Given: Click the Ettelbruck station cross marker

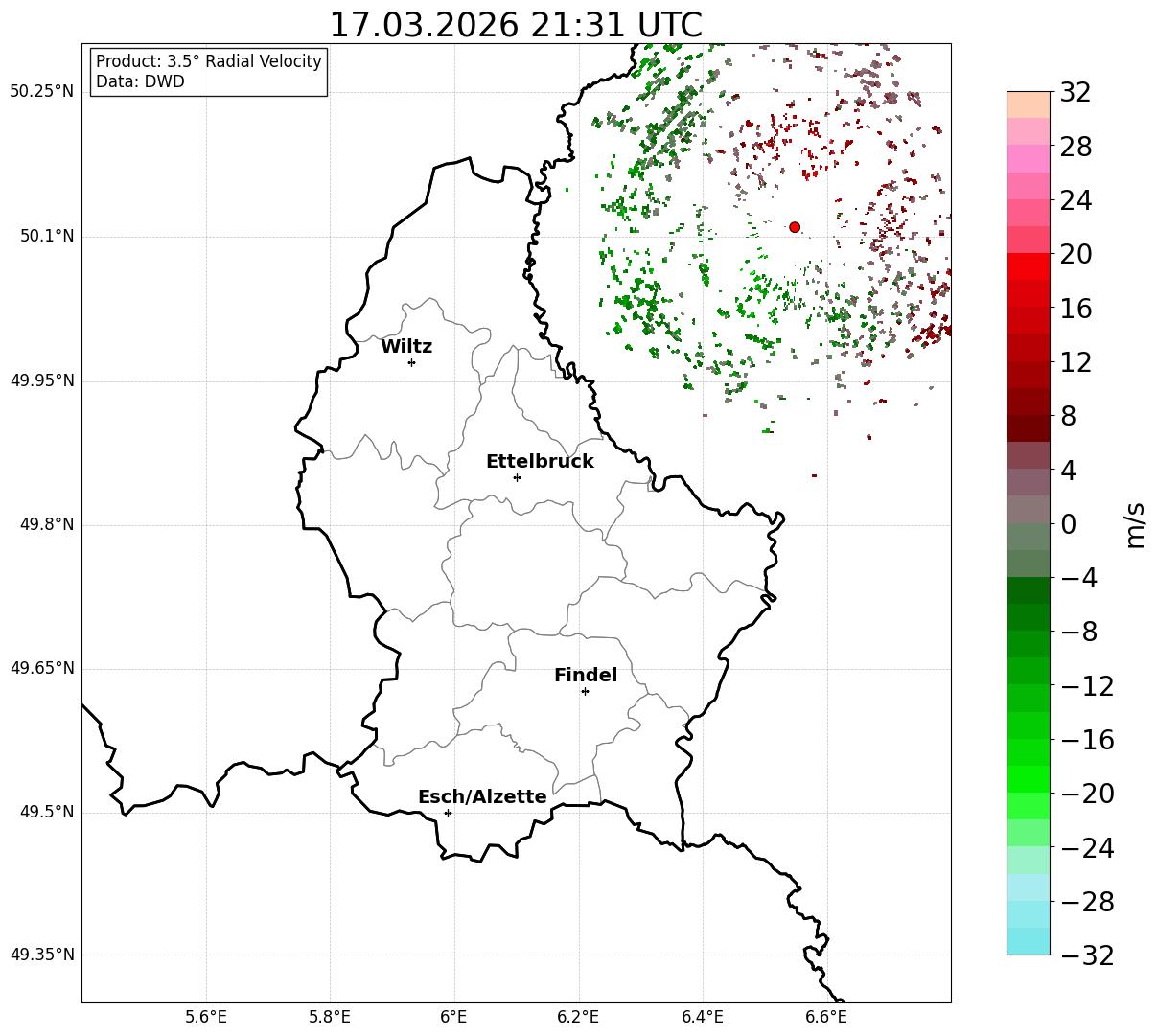Looking at the screenshot, I should (517, 477).
